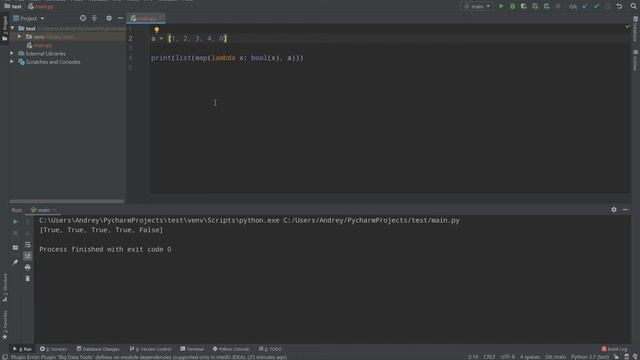Click the green inspection checkmark in editor corner
Screen dimensions: 640x360
pos(627,27)
